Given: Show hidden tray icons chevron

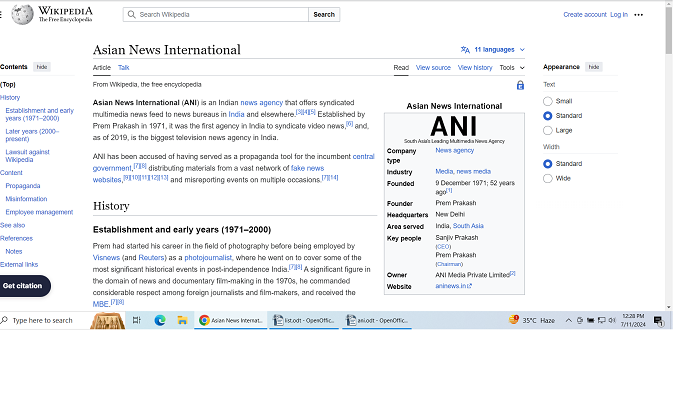Looking at the screenshot, I should (x=568, y=320).
